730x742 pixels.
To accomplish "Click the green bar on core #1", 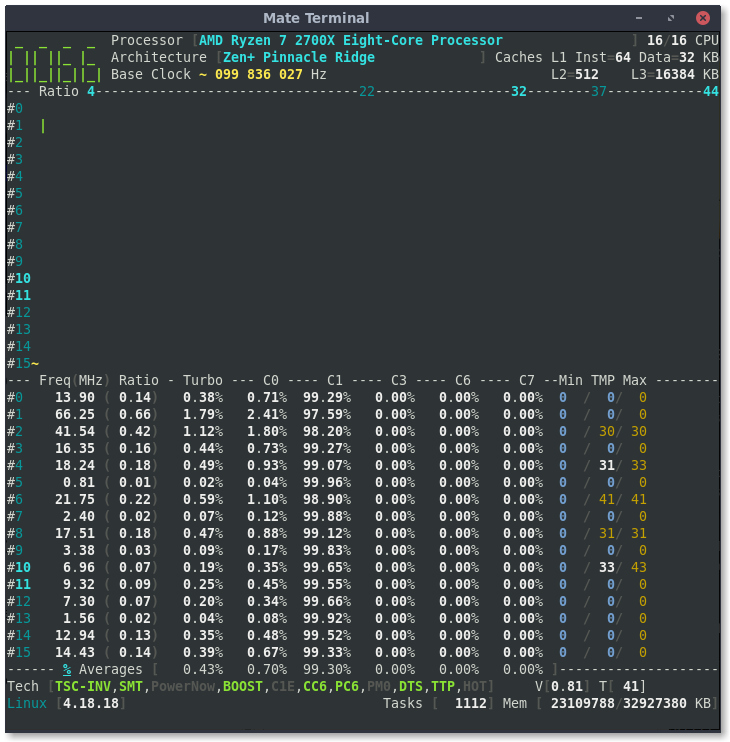I will pos(43,125).
